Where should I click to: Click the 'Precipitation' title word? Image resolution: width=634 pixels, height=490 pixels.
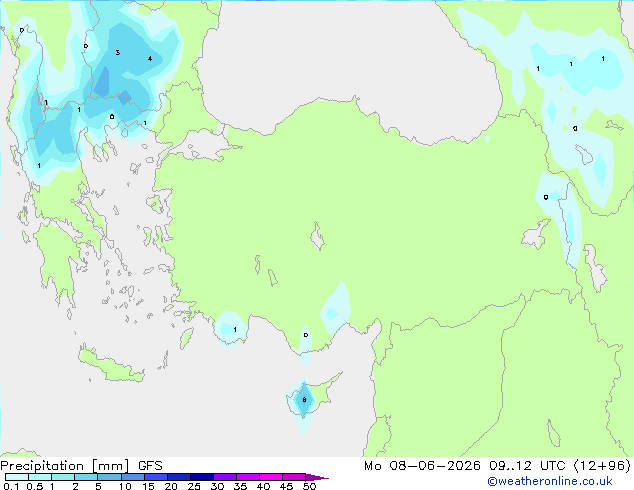(42, 466)
